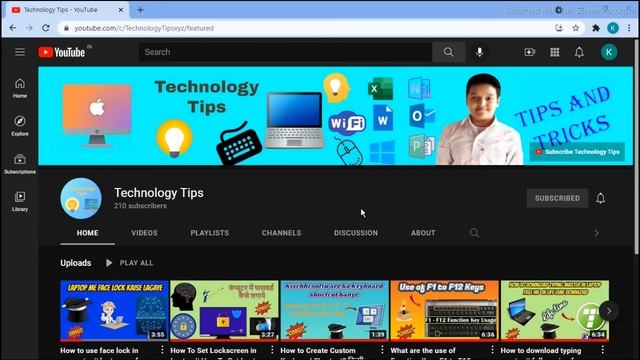This screenshot has height=360, width=640.
Task: Open Subscriptions in the left sidebar
Action: tap(20, 164)
